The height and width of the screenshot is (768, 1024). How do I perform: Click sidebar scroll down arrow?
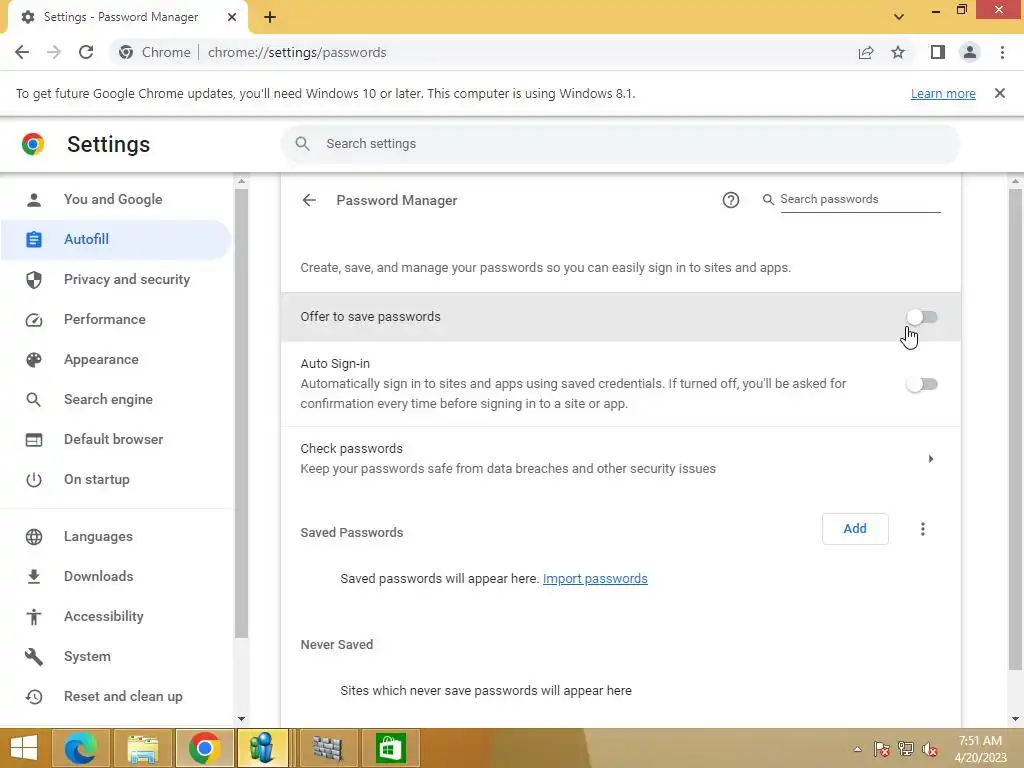(x=241, y=718)
